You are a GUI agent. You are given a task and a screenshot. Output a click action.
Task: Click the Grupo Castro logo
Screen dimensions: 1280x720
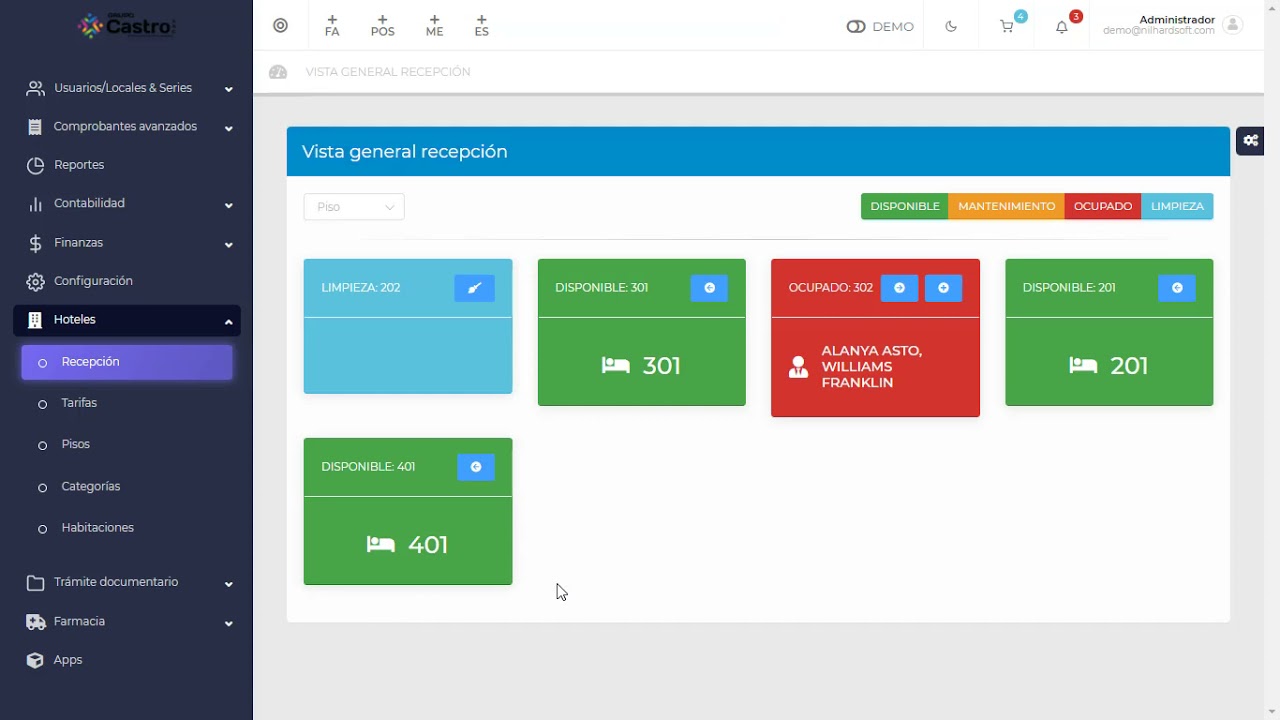pos(126,25)
